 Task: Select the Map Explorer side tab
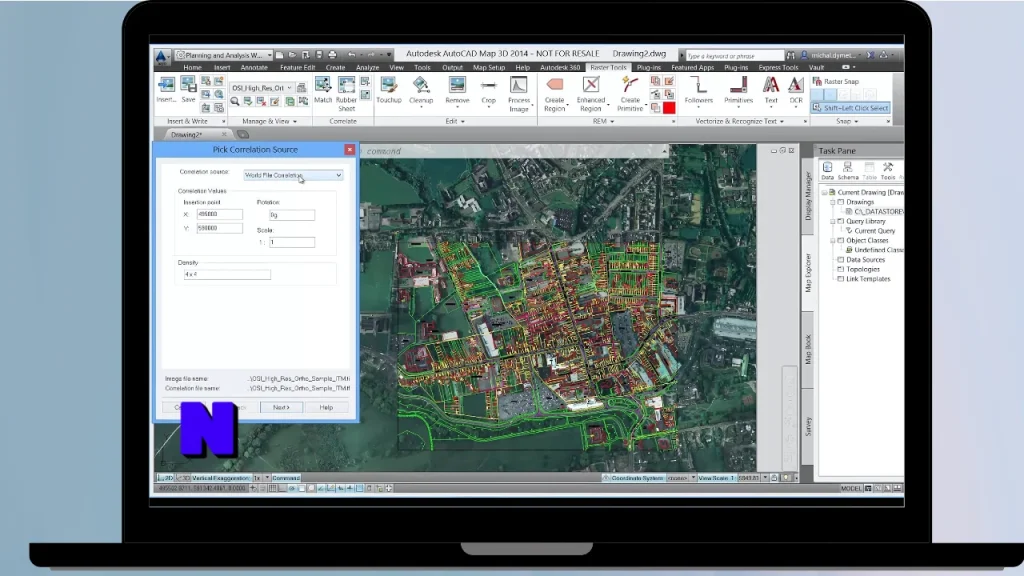tap(808, 272)
